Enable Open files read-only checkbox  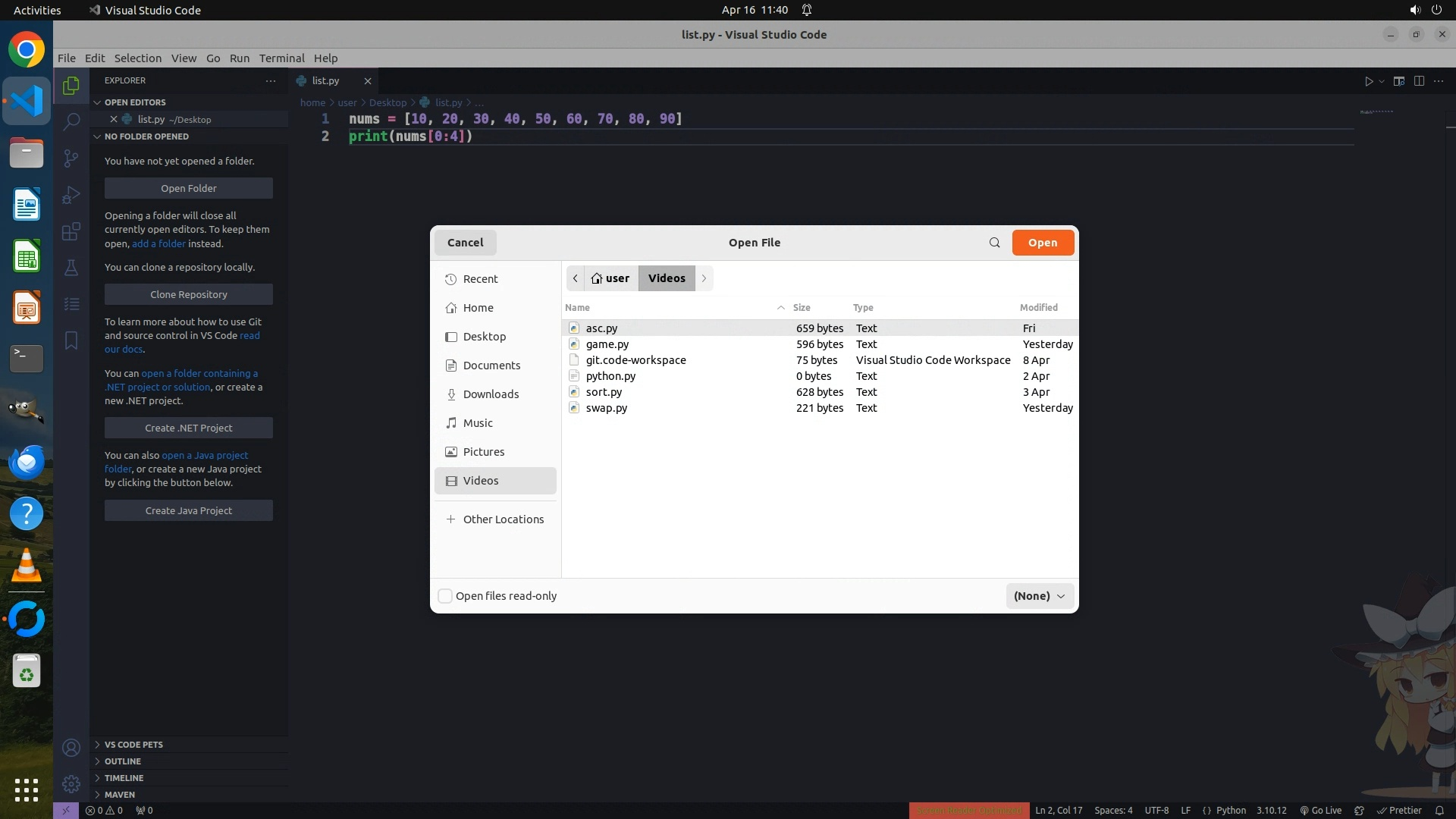click(445, 596)
